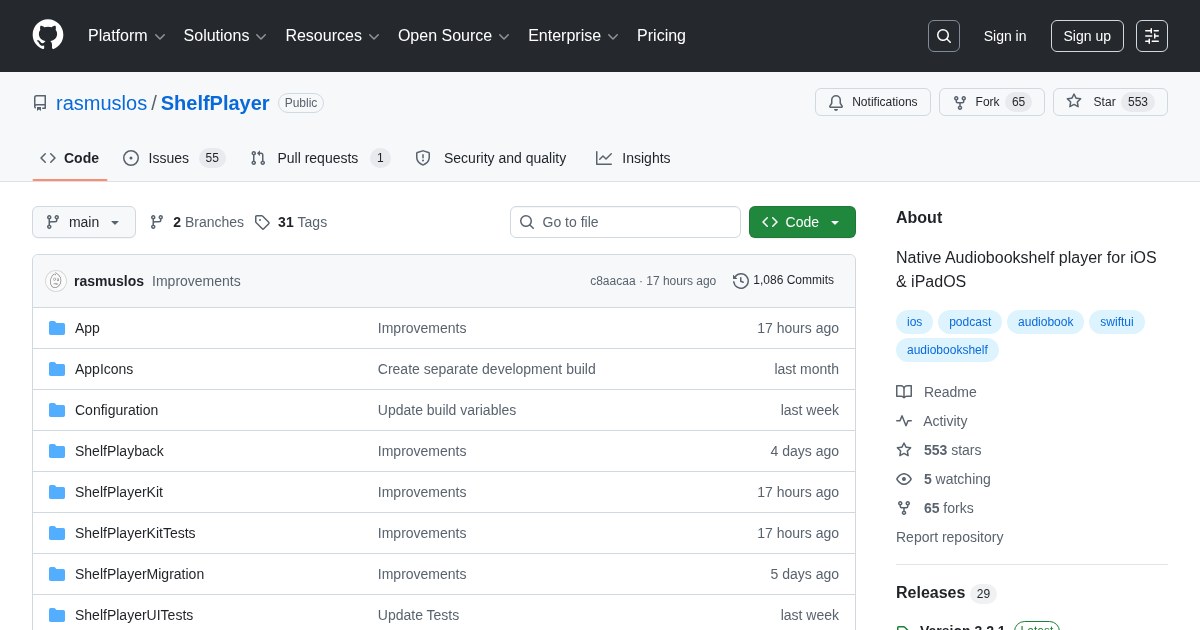Click the AppIcons folder icon
This screenshot has width=1200, height=630.
pyautogui.click(x=57, y=369)
